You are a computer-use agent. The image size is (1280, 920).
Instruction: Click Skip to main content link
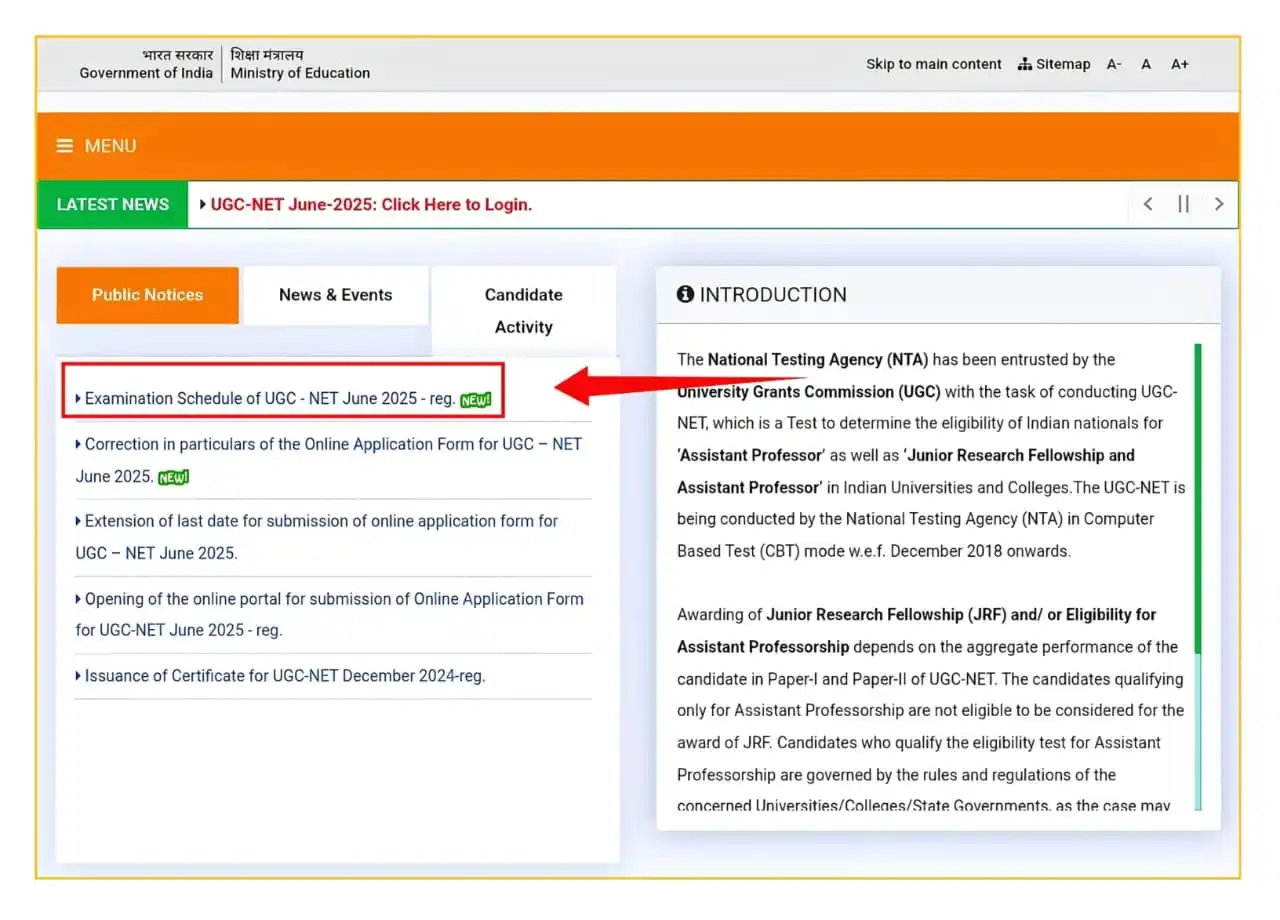933,64
